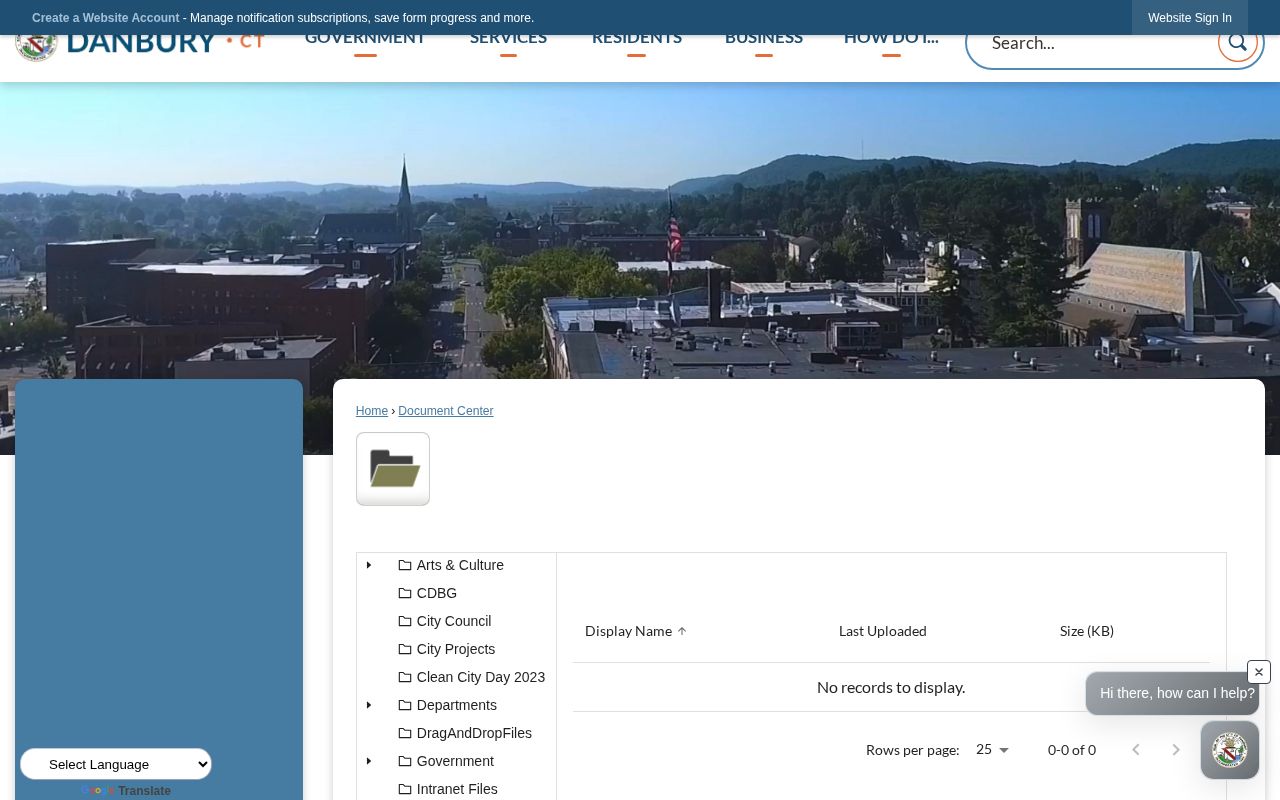This screenshot has width=1280, height=800.
Task: Go to the Home breadcrumb link
Action: (x=372, y=411)
